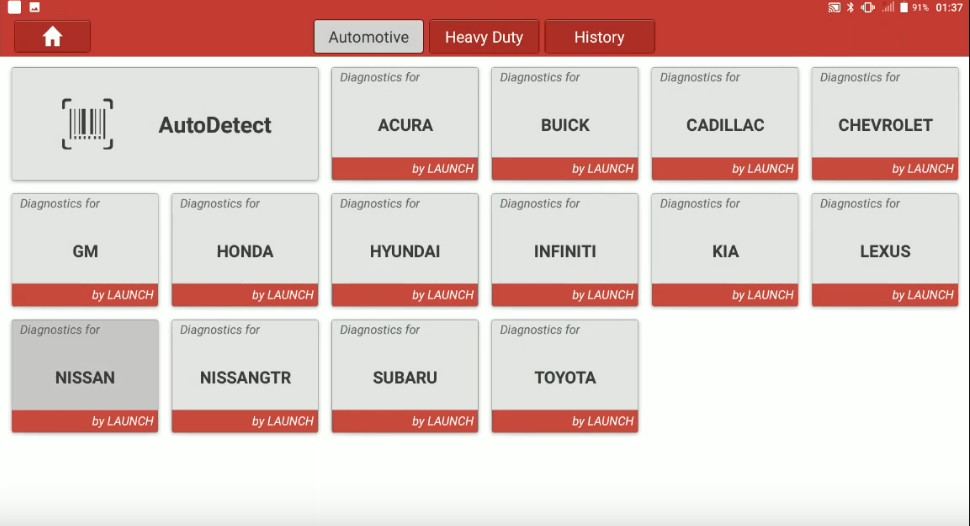Screen dimensions: 970x526
Task: Open the image notification icon
Action: (x=35, y=7)
